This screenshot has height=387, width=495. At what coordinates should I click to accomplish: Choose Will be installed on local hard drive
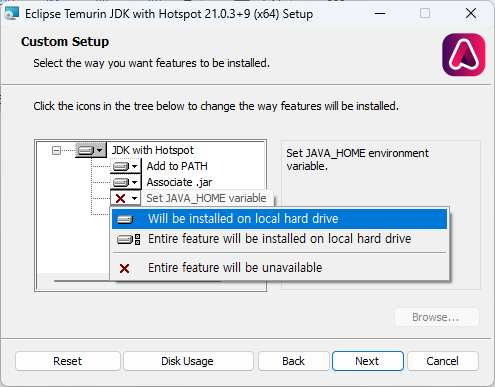(279, 219)
